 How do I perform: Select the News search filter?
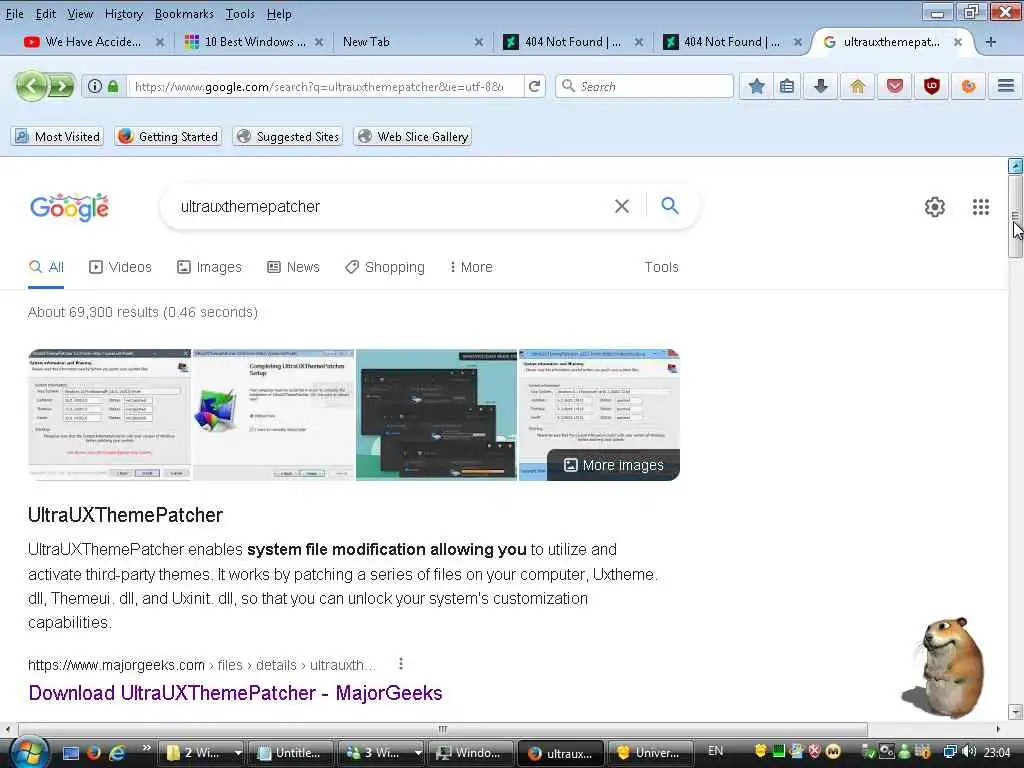click(x=293, y=267)
